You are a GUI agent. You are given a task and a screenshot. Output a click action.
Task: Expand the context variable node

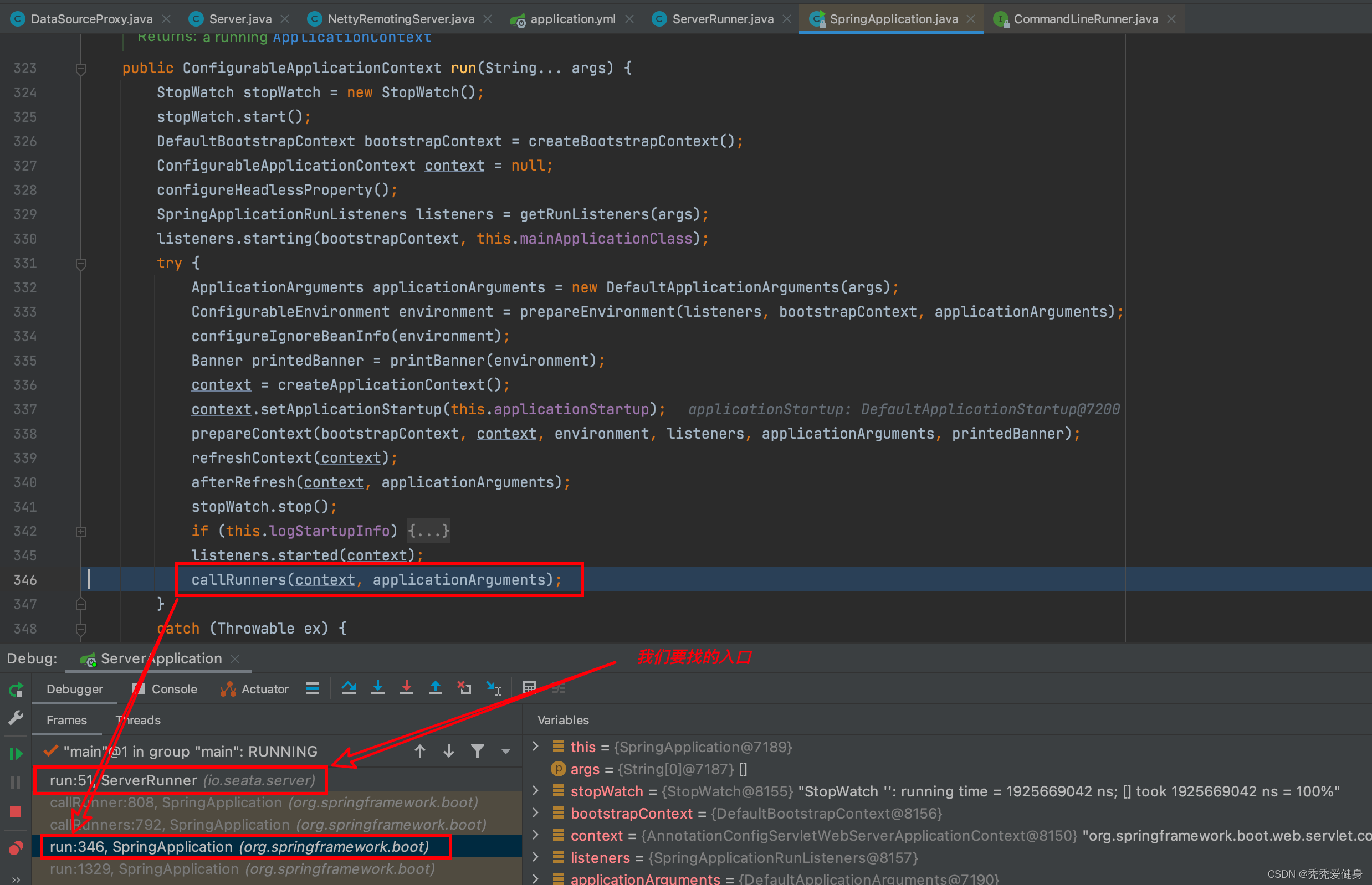pos(536,835)
